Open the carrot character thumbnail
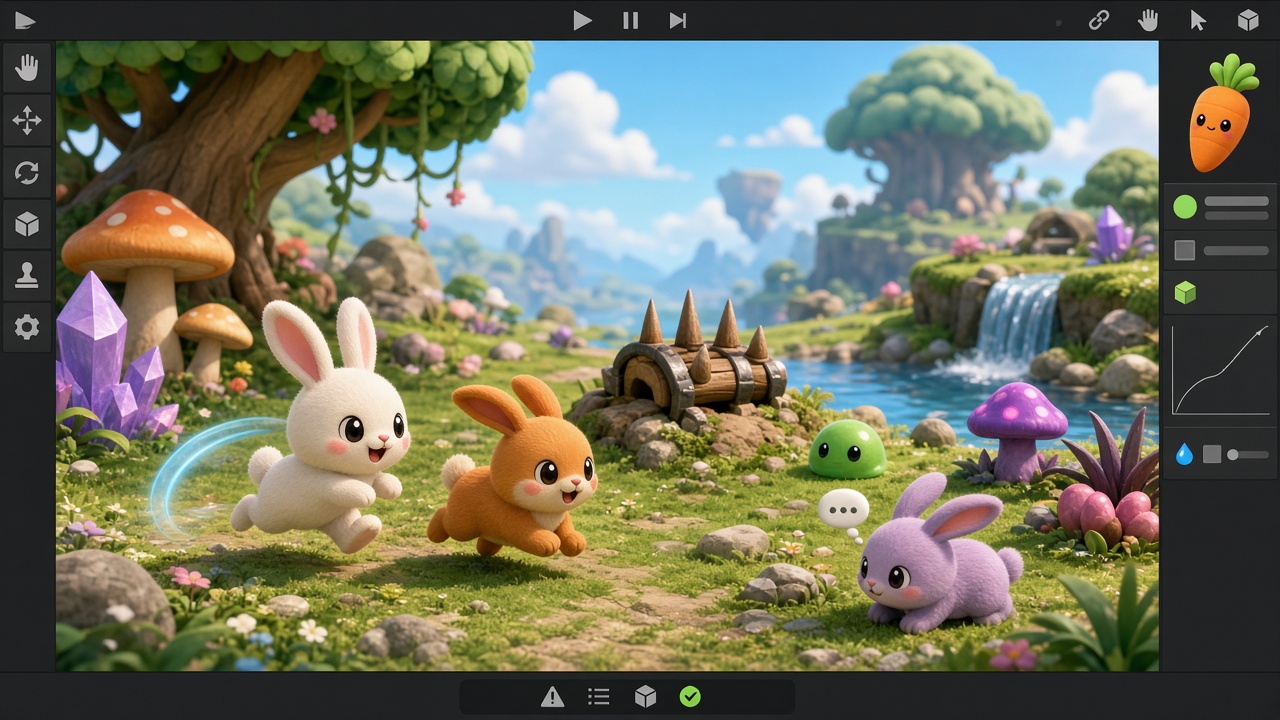The height and width of the screenshot is (720, 1280). tap(1222, 113)
